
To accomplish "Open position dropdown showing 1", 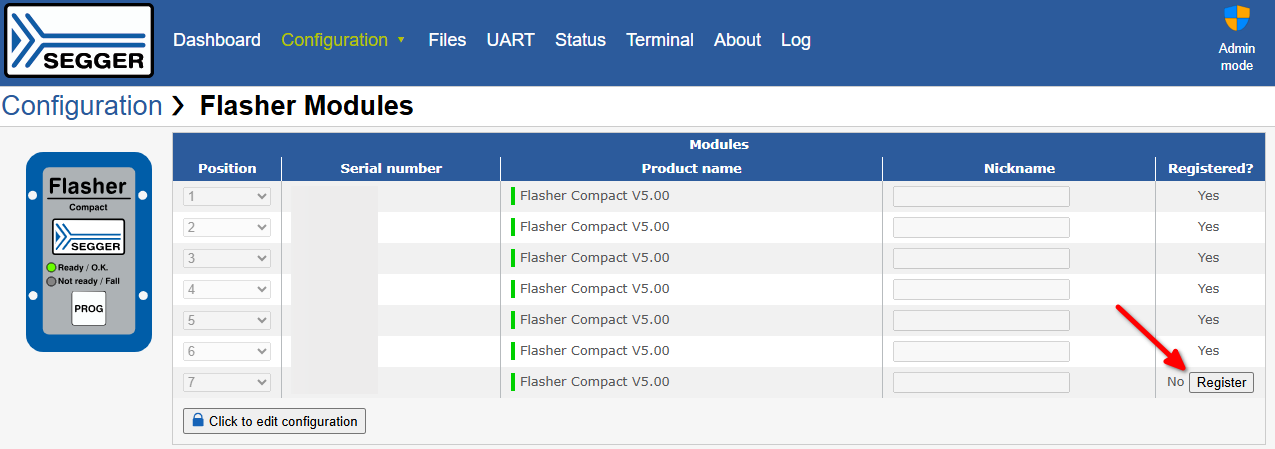I will click(x=227, y=196).
